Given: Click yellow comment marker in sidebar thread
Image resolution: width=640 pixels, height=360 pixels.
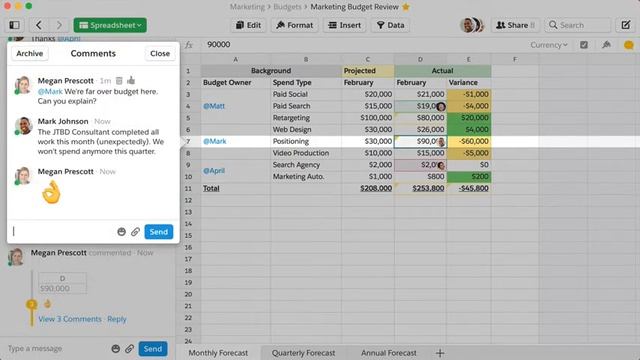Looking at the screenshot, I should [31, 304].
